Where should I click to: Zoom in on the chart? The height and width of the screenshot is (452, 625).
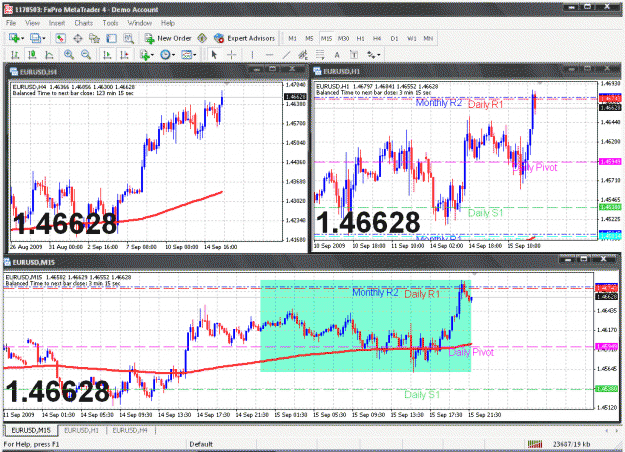[x=69, y=55]
